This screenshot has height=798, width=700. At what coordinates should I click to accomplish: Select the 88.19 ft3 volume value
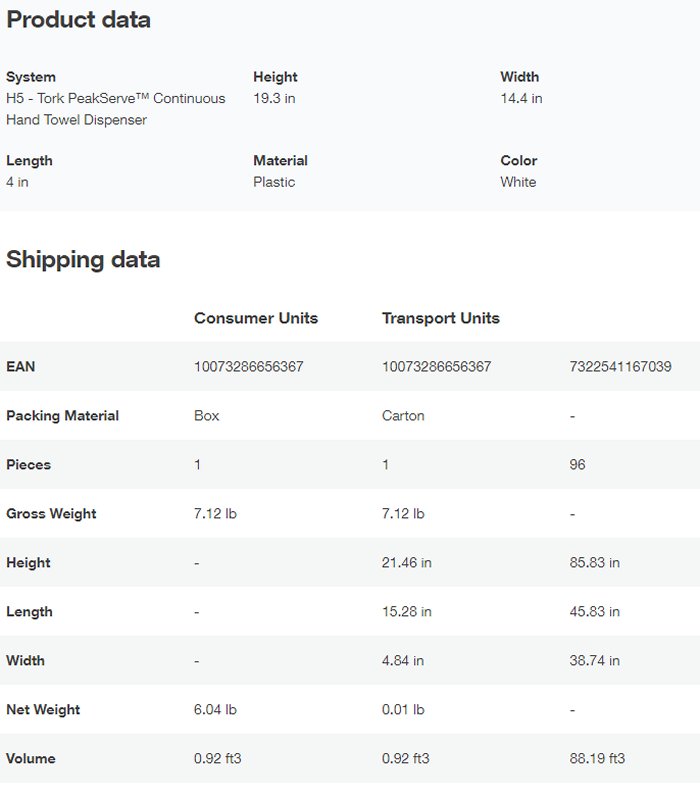point(598,759)
